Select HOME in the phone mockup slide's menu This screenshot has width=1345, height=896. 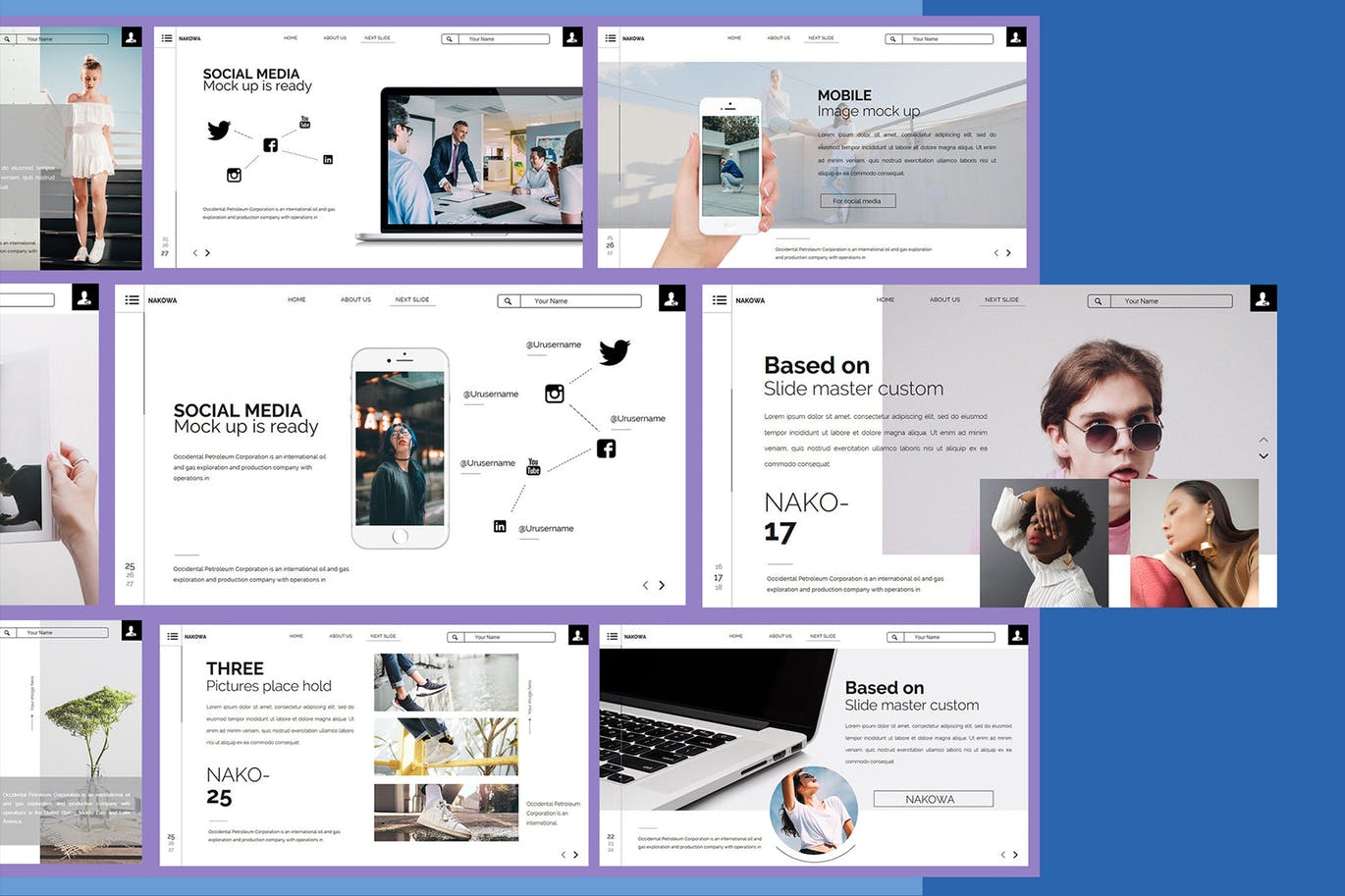click(x=296, y=299)
